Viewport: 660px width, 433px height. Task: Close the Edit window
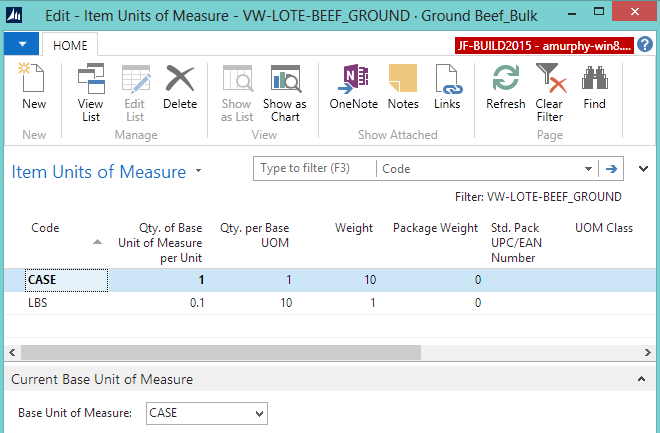(635, 12)
